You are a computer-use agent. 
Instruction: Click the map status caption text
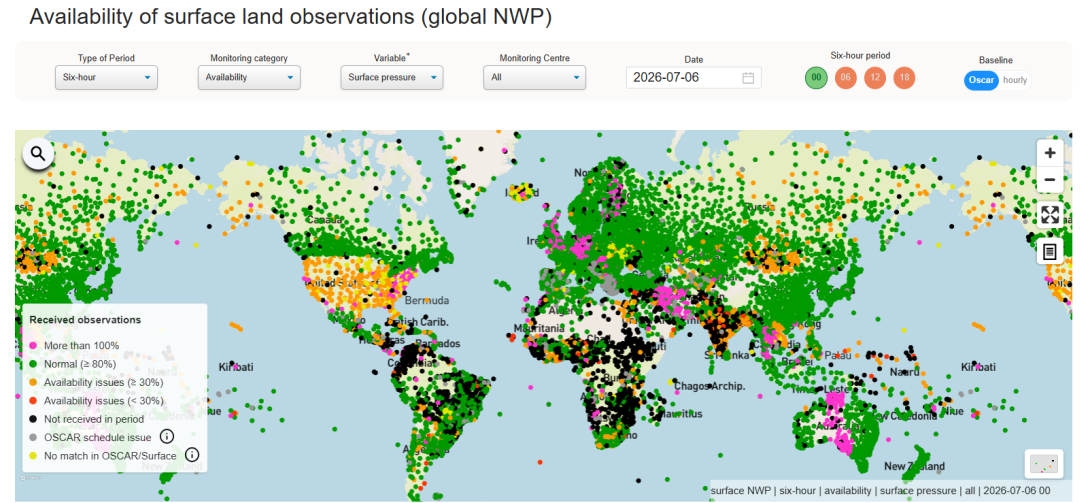(x=881, y=490)
